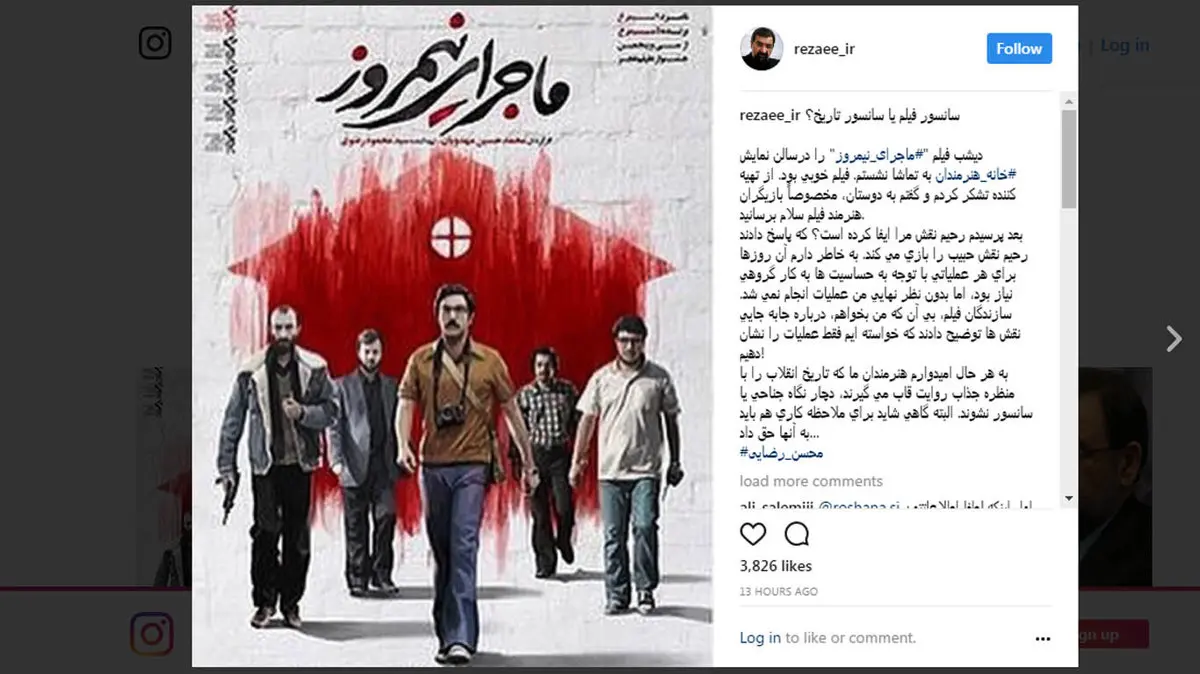Click the comments panel scrollbar thumb
The width and height of the screenshot is (1200, 674).
coord(1069,160)
